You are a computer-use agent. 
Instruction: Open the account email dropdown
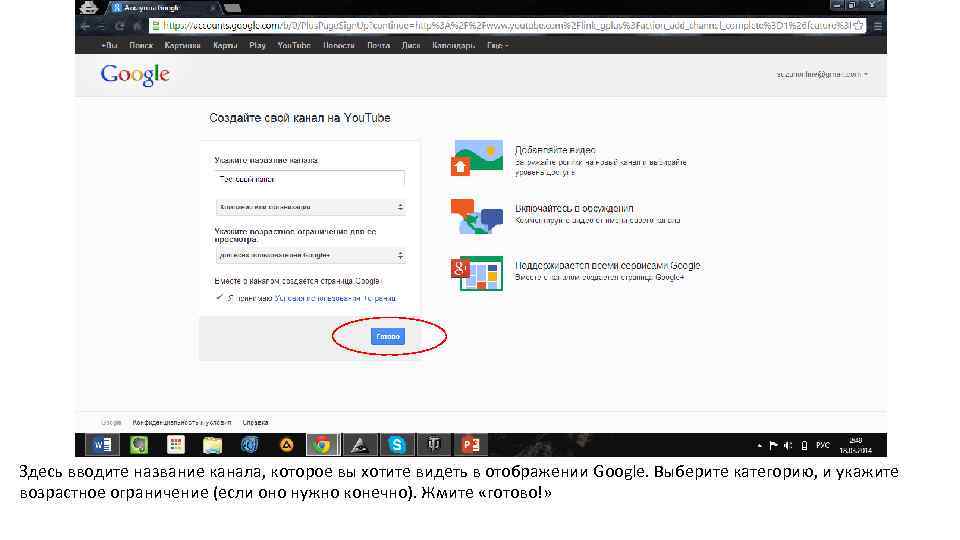coord(822,74)
